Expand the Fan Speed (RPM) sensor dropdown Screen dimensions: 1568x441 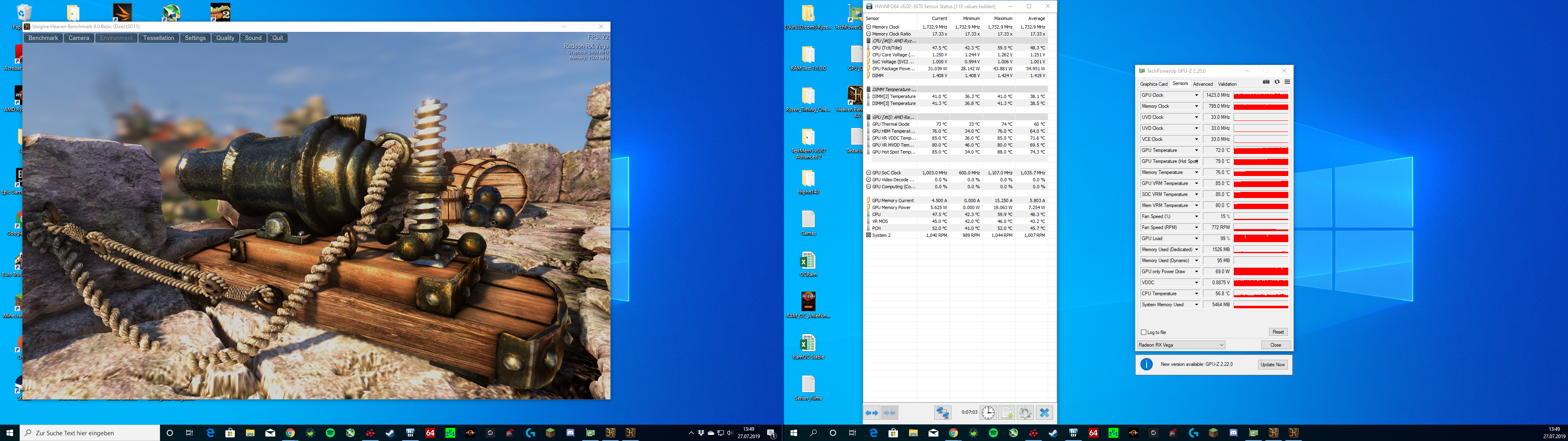pos(1196,228)
